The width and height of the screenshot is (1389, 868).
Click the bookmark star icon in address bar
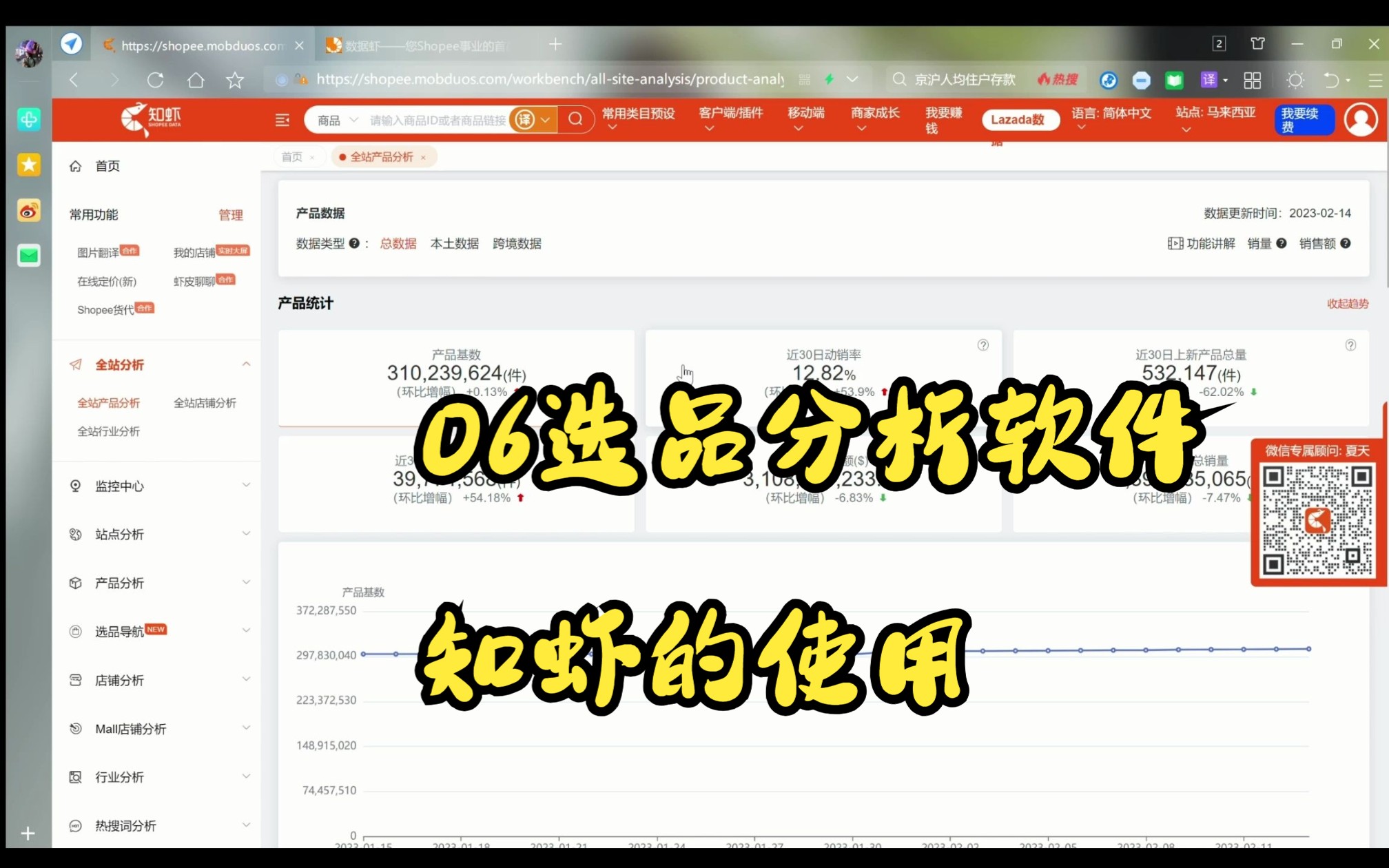(x=235, y=80)
